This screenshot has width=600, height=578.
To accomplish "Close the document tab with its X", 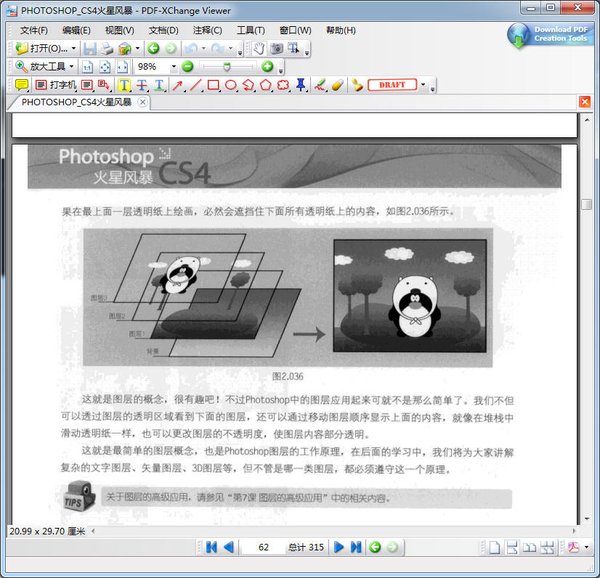I will (x=142, y=102).
